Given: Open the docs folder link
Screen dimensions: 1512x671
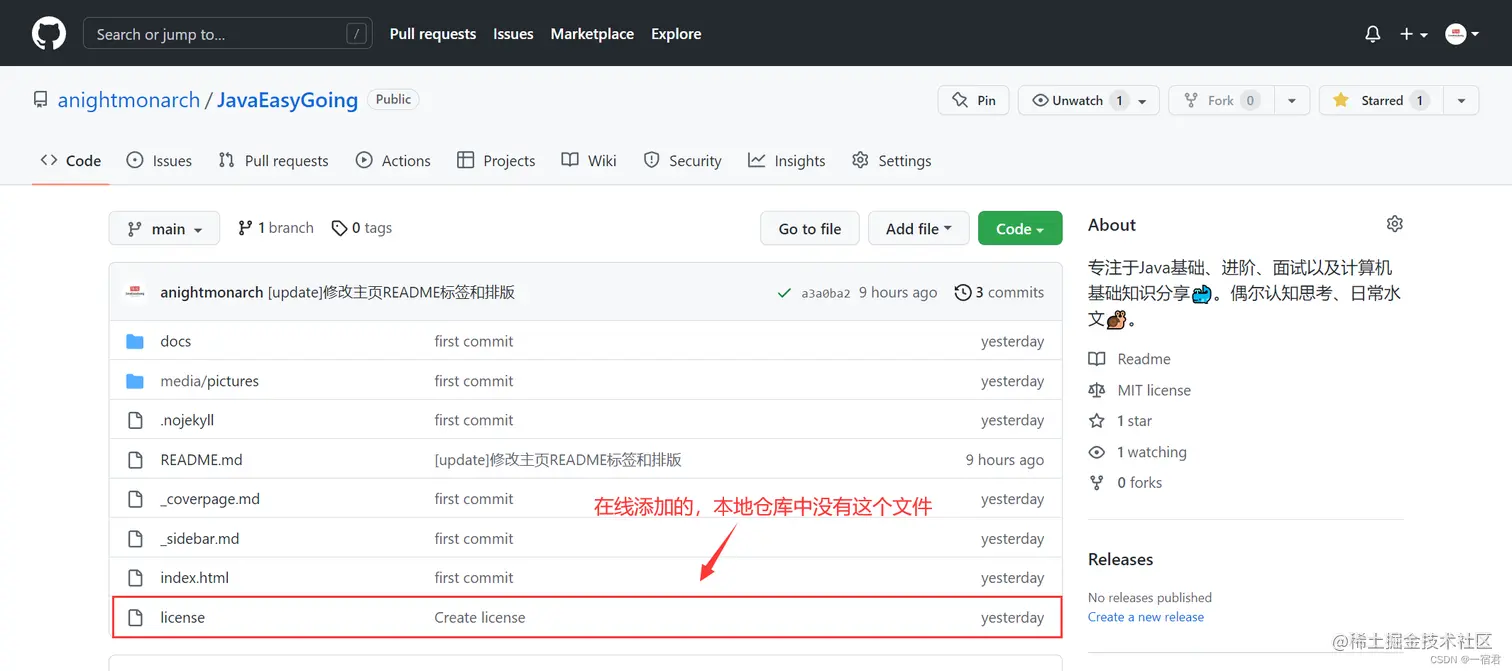Looking at the screenshot, I should point(175,341).
